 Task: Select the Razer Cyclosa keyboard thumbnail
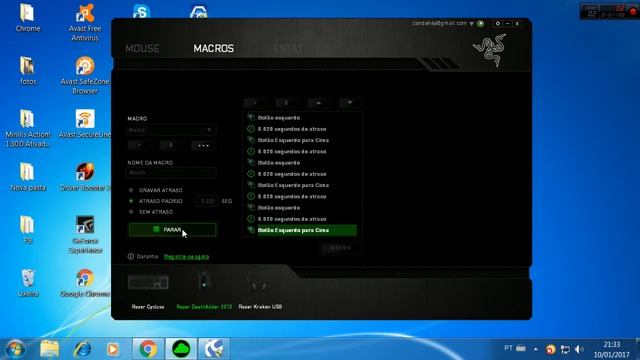click(x=148, y=282)
